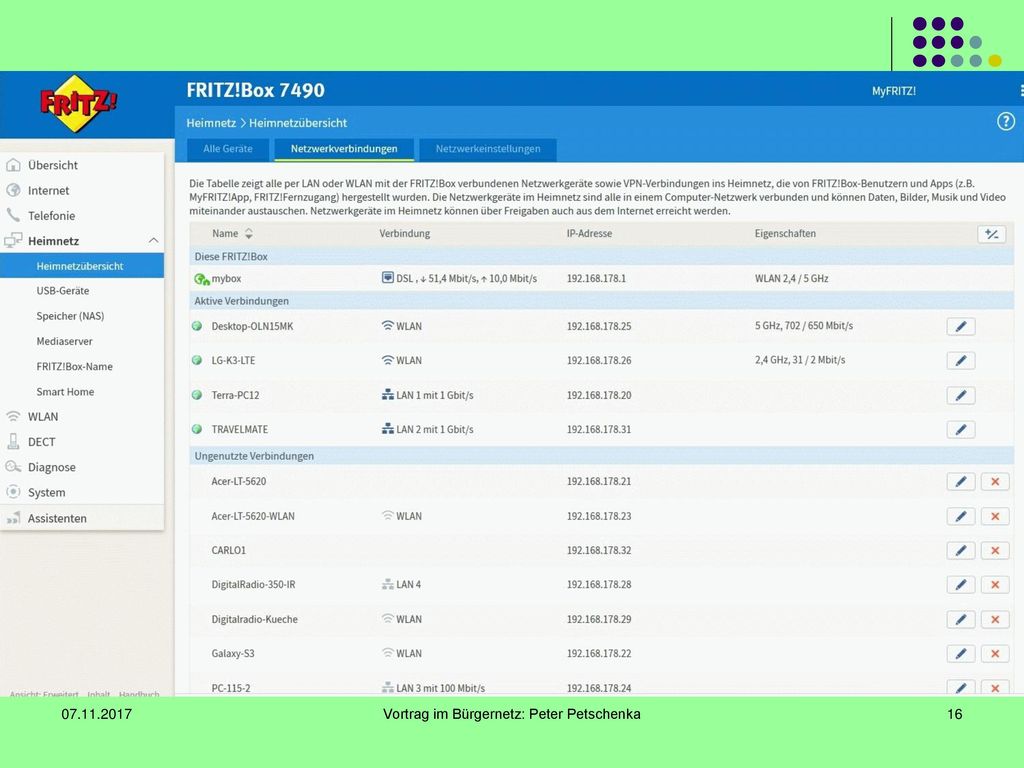Edit the LG-K3-LTE device entry
Viewport: 1024px width, 768px height.
pyautogui.click(x=961, y=360)
